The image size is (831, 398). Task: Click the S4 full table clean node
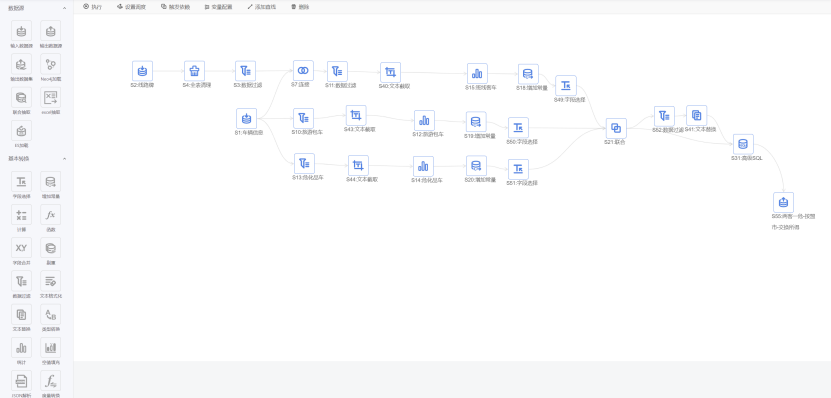195,71
